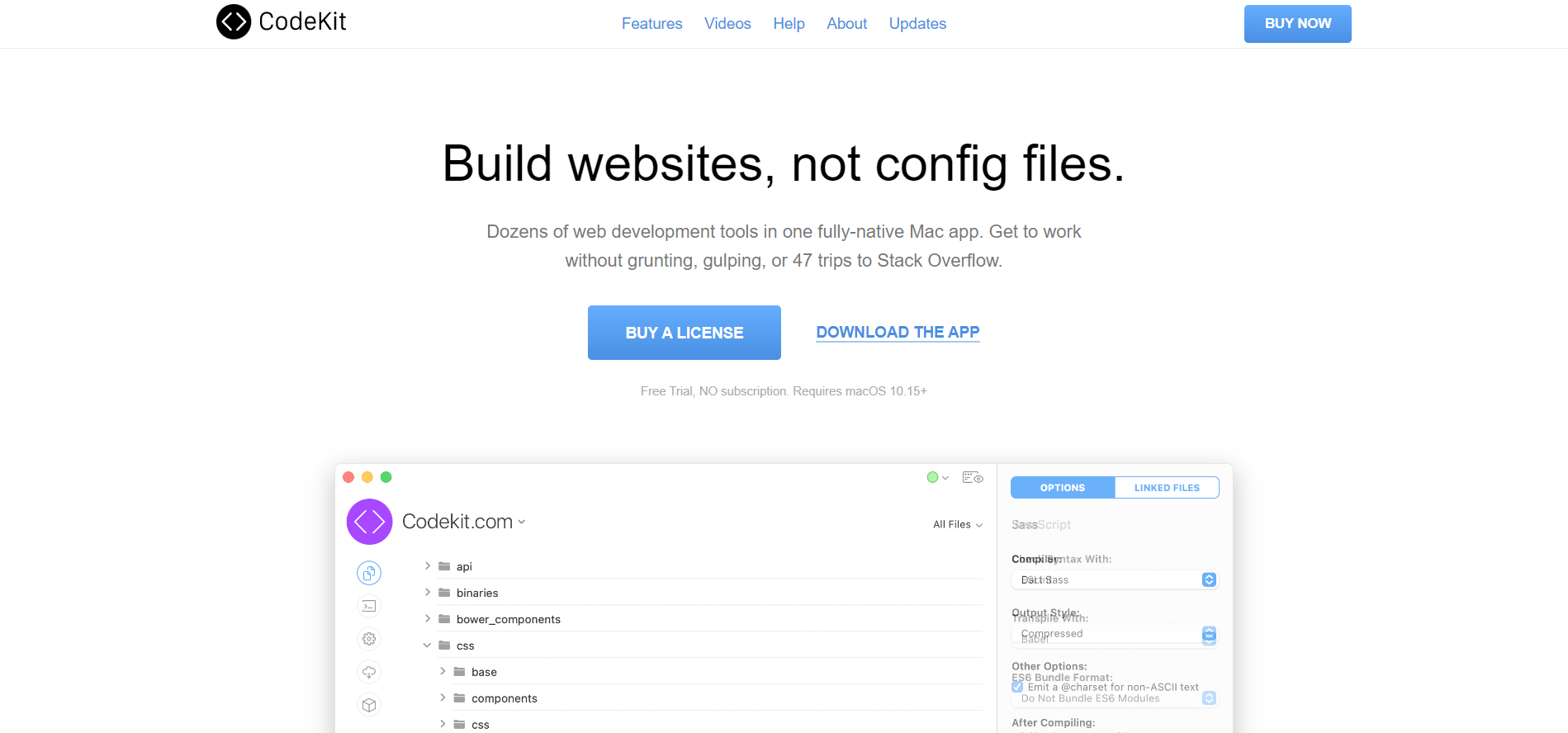The image size is (1568, 733).
Task: Collapse the top-level css folder
Action: (427, 646)
